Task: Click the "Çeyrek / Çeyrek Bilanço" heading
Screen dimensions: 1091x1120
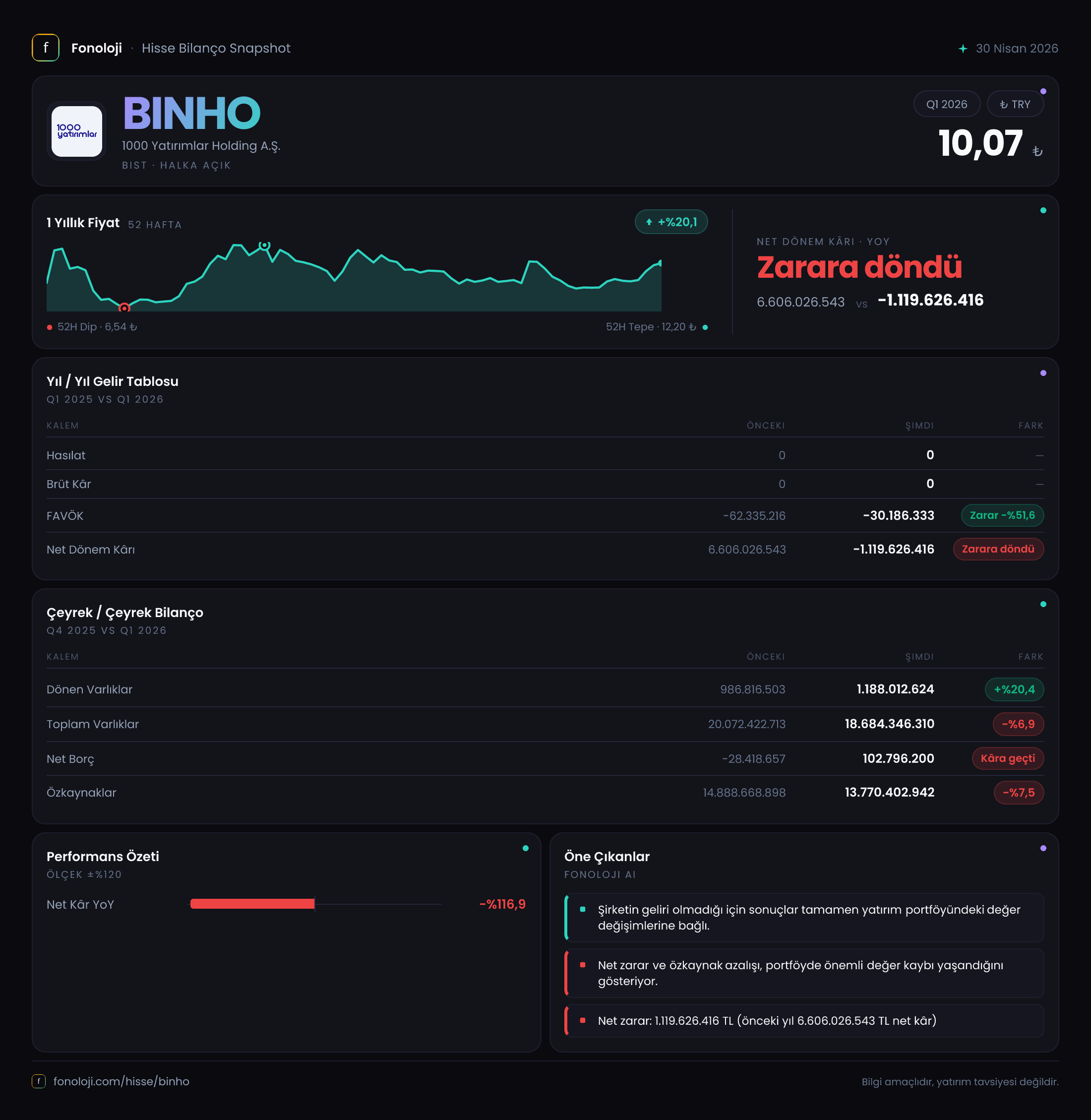Action: 125,613
